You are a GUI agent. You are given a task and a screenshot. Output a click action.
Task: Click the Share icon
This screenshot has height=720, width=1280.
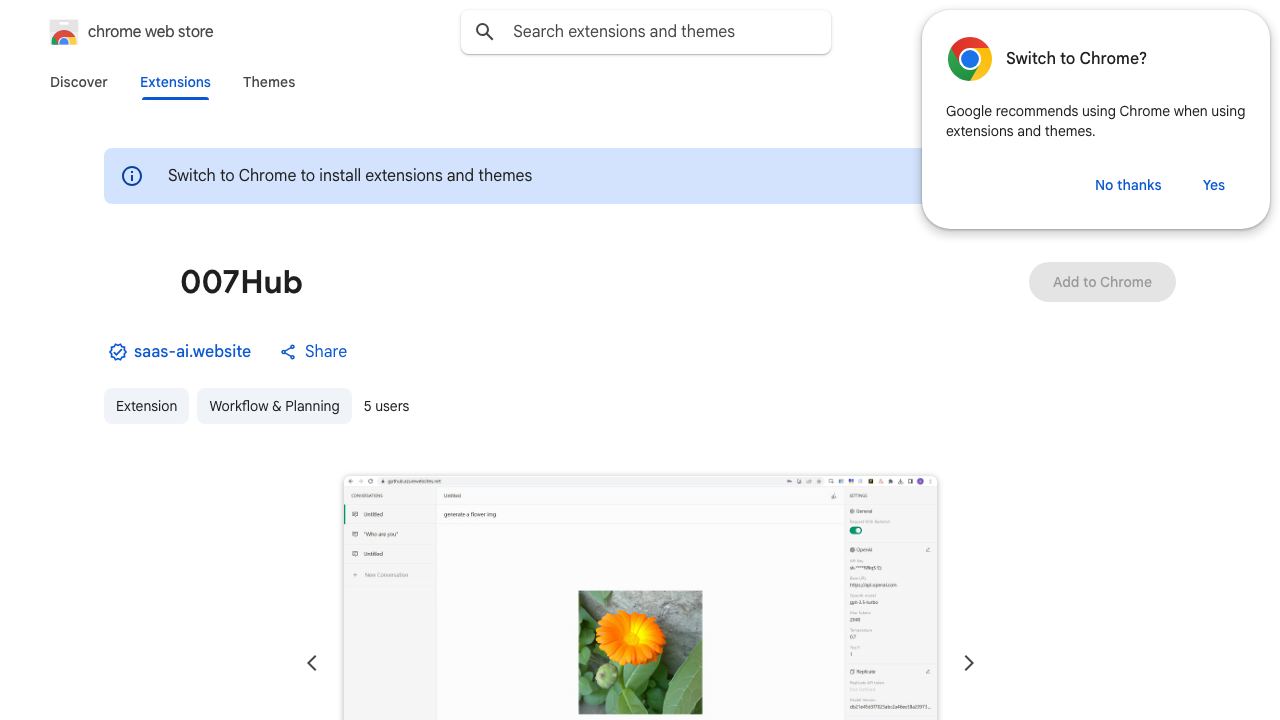coord(288,352)
